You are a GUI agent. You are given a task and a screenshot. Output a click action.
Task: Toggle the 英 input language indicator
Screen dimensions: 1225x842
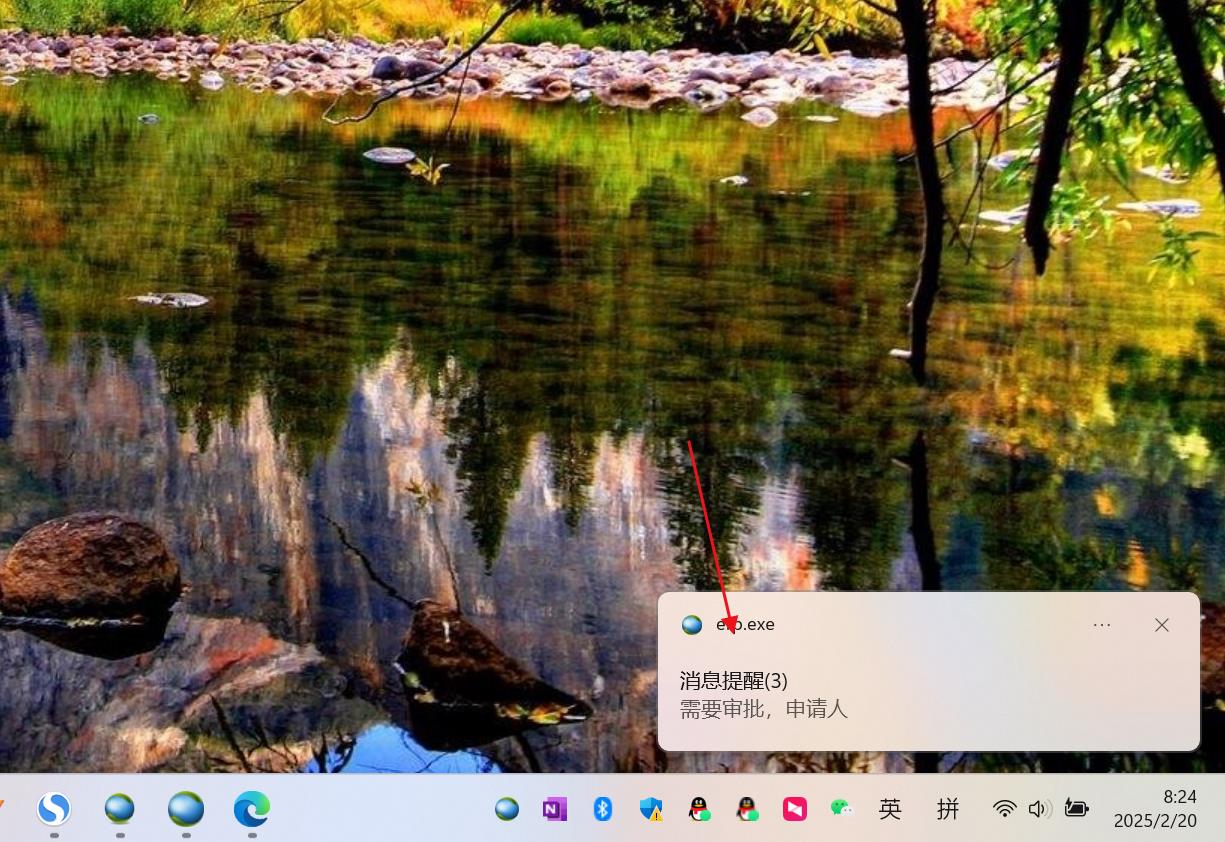tap(890, 809)
